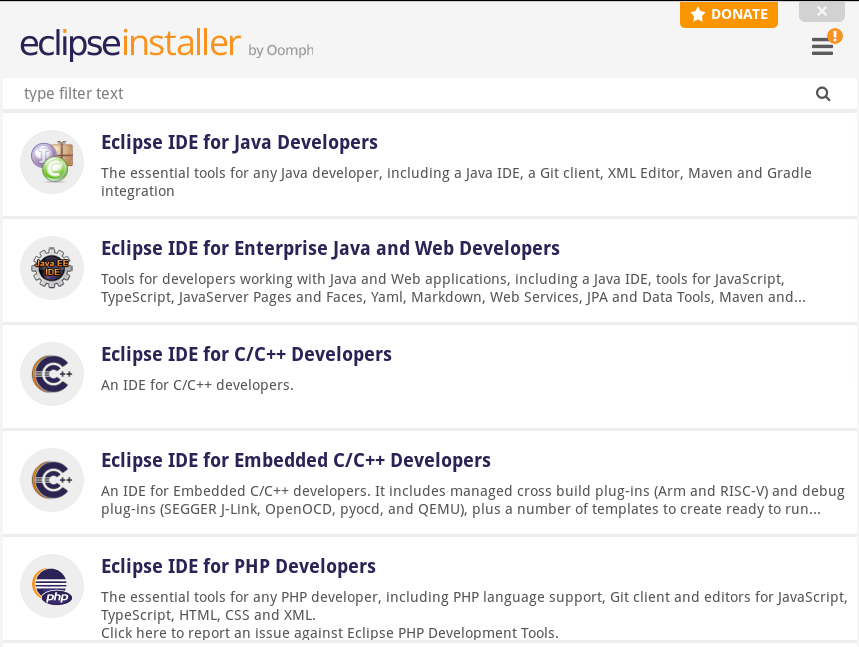859x647 pixels.
Task: Select Eclipse IDE for PHP Developers title
Action: point(238,566)
